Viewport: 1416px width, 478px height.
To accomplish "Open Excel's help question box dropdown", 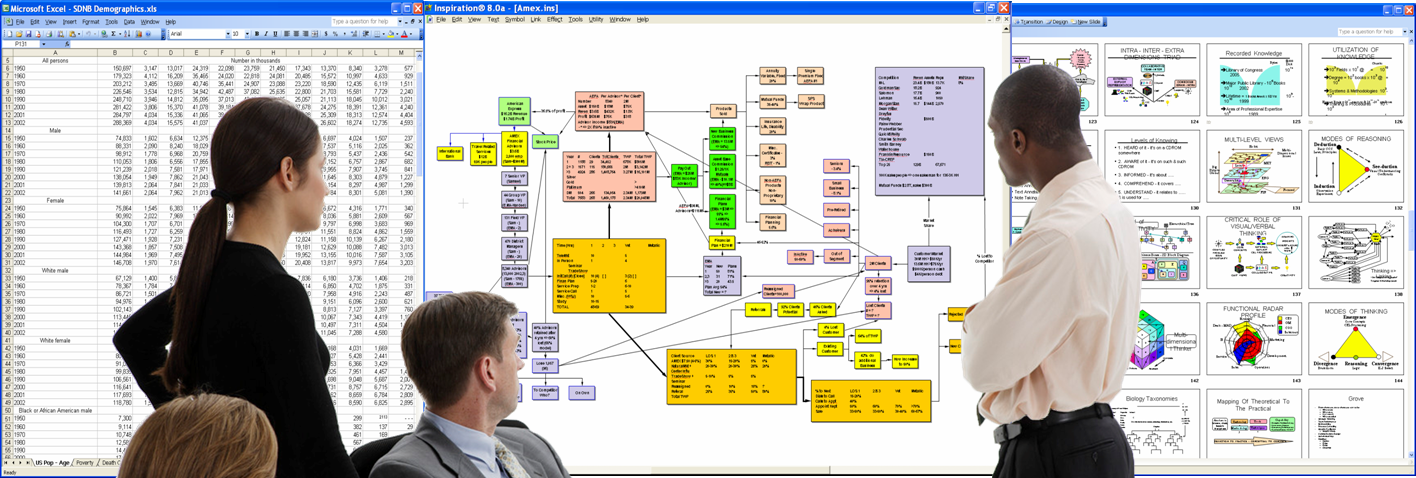I will tap(400, 21).
